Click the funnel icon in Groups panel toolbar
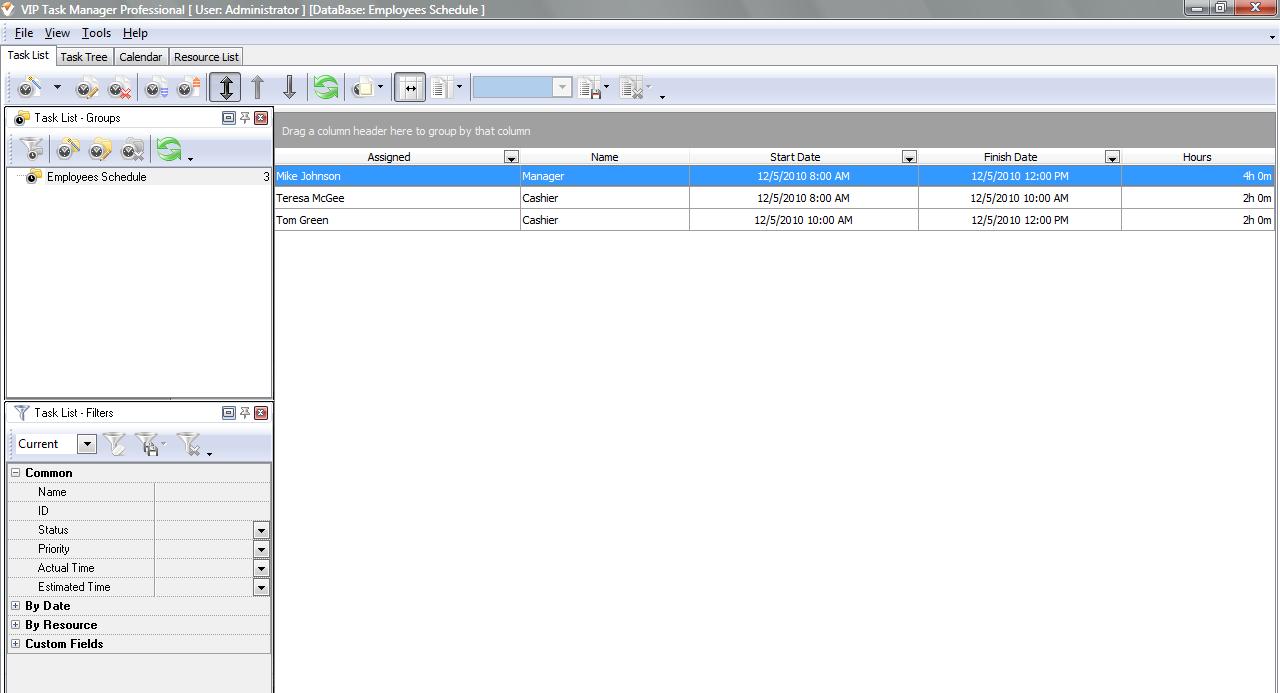1280x693 pixels. click(32, 150)
